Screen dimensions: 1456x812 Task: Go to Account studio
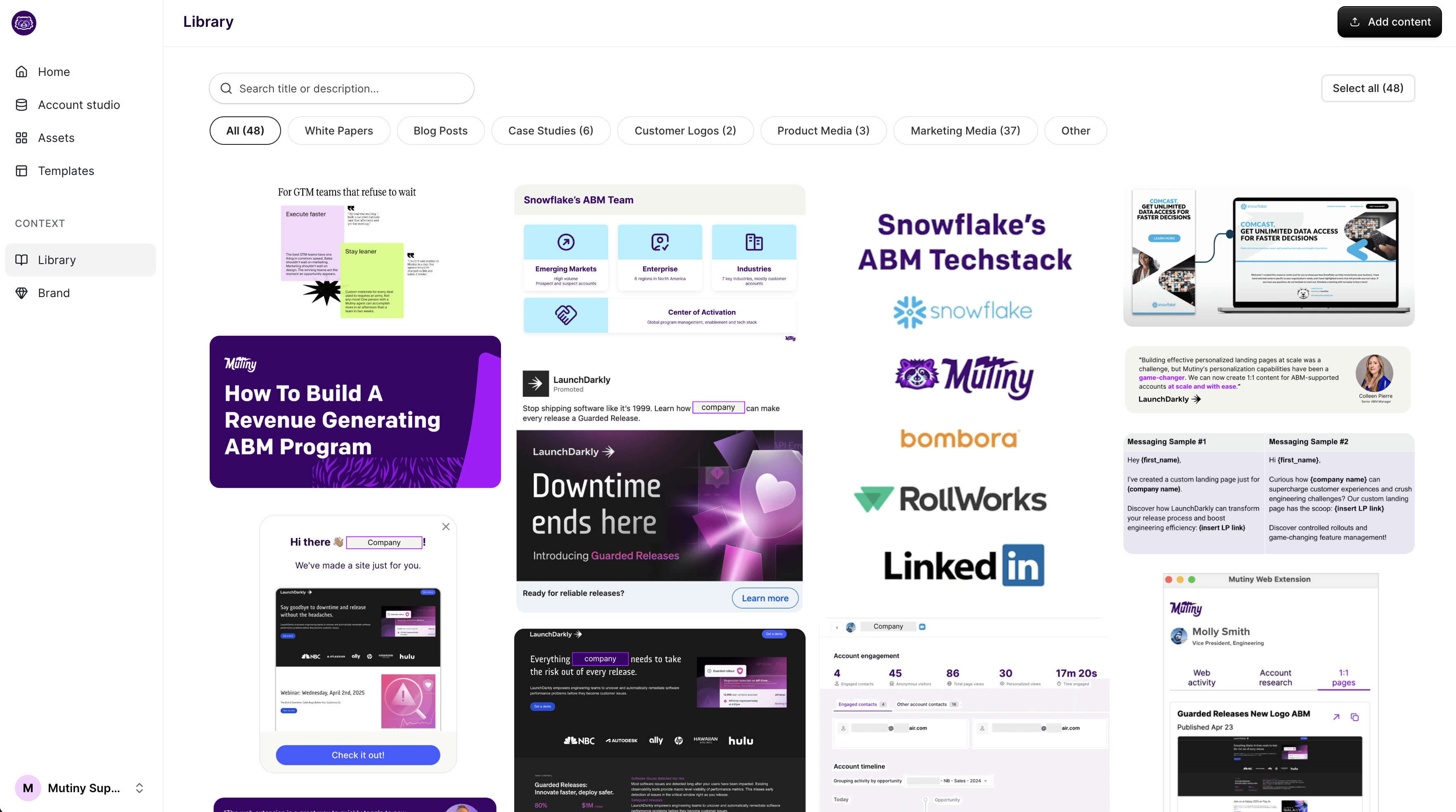(x=80, y=104)
